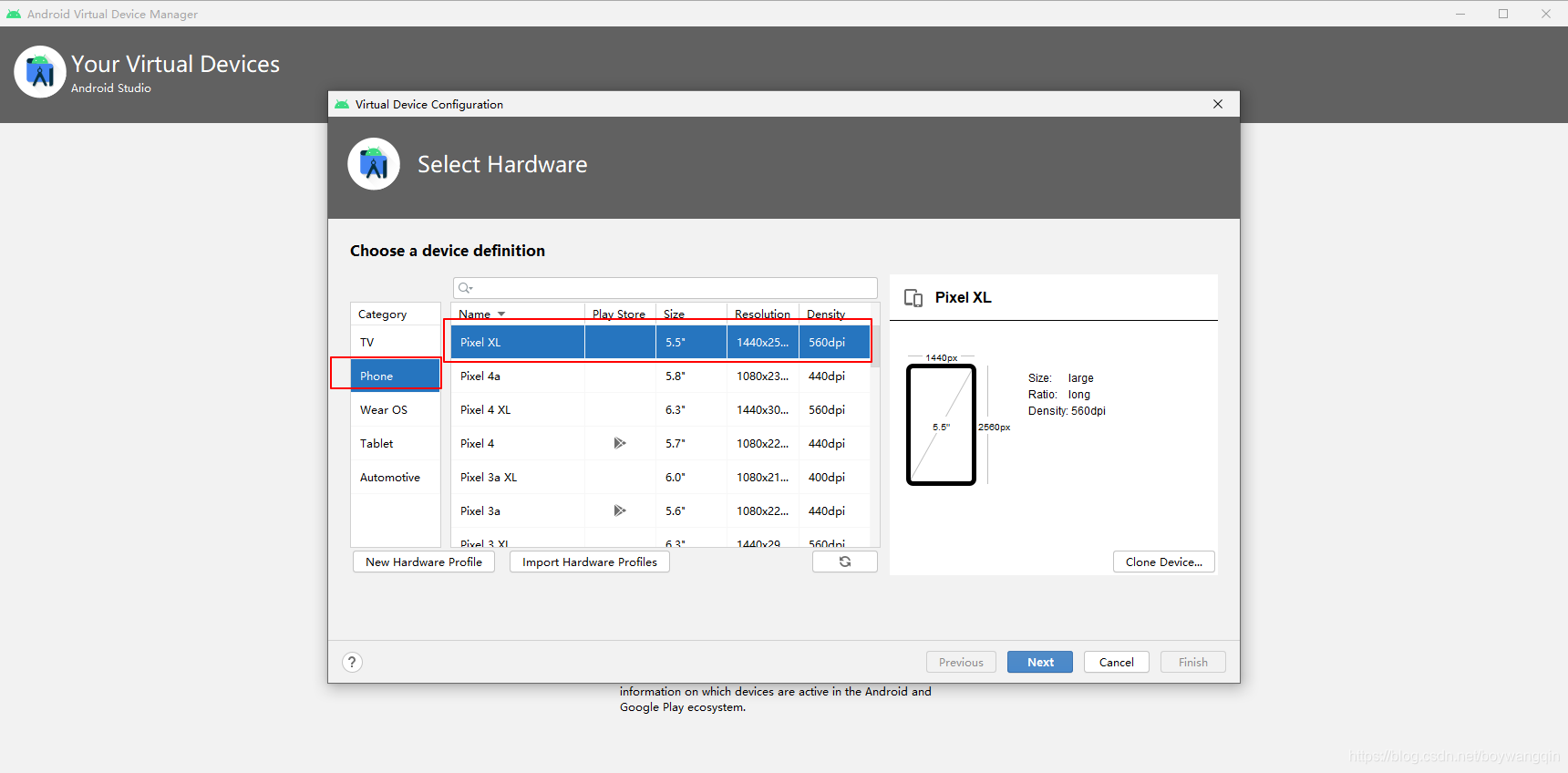Focus the device search field

coord(665,288)
